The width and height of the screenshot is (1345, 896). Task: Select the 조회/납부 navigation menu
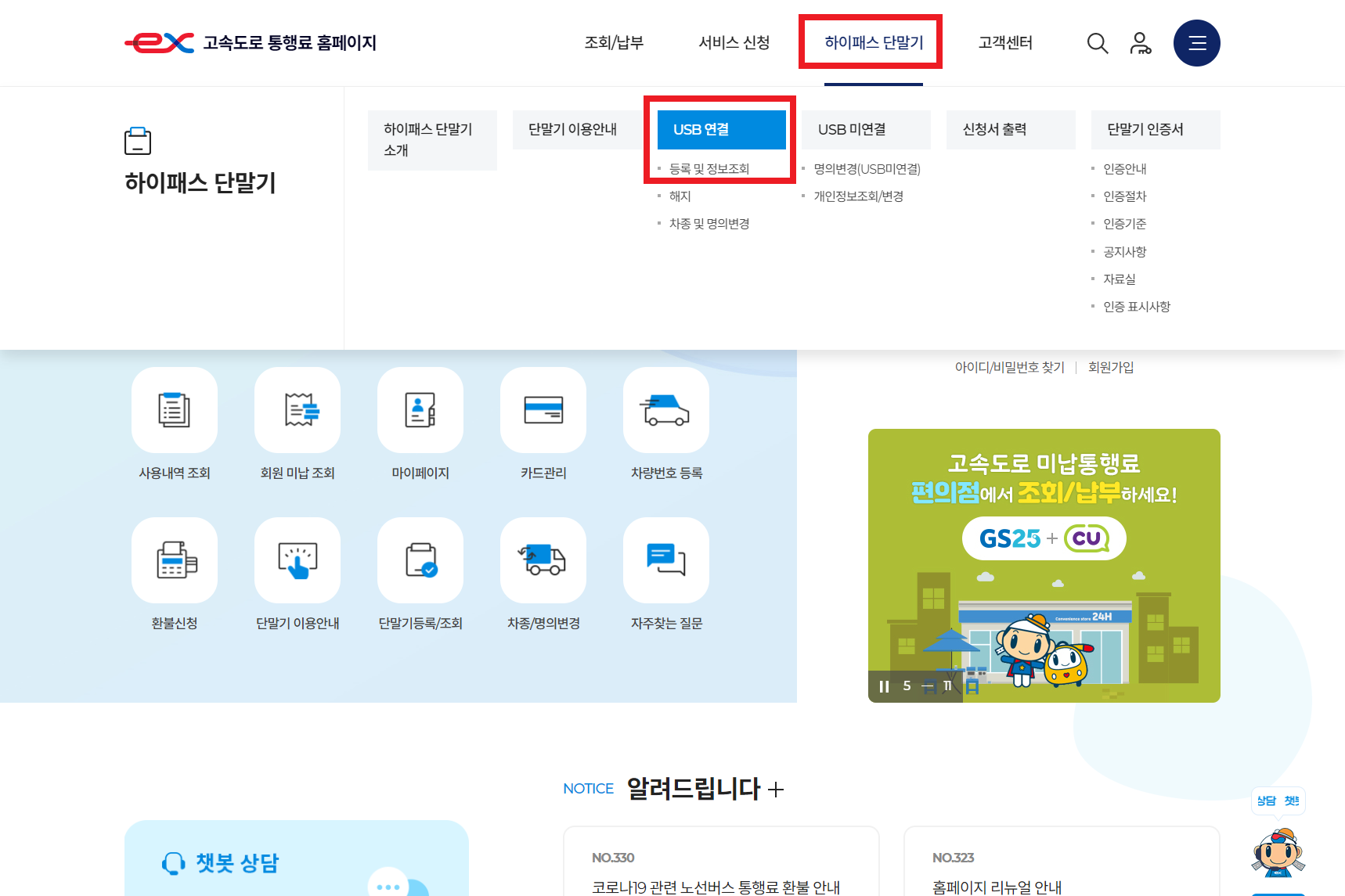coord(614,43)
